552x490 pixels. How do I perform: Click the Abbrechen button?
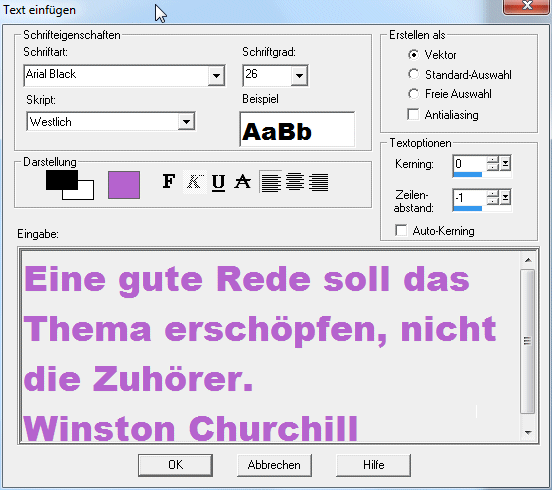pyautogui.click(x=274, y=465)
